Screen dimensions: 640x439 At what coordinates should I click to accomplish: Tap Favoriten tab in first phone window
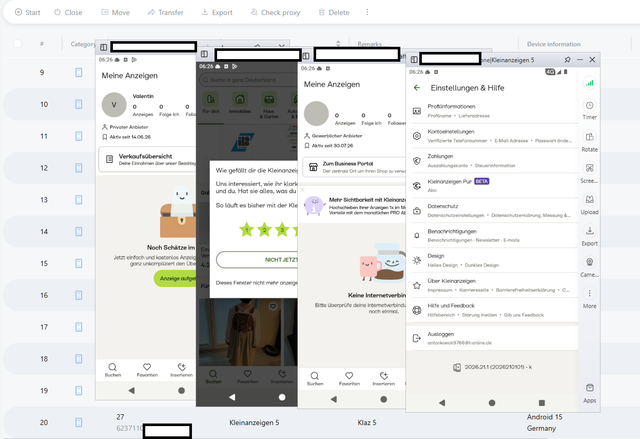[x=147, y=370]
